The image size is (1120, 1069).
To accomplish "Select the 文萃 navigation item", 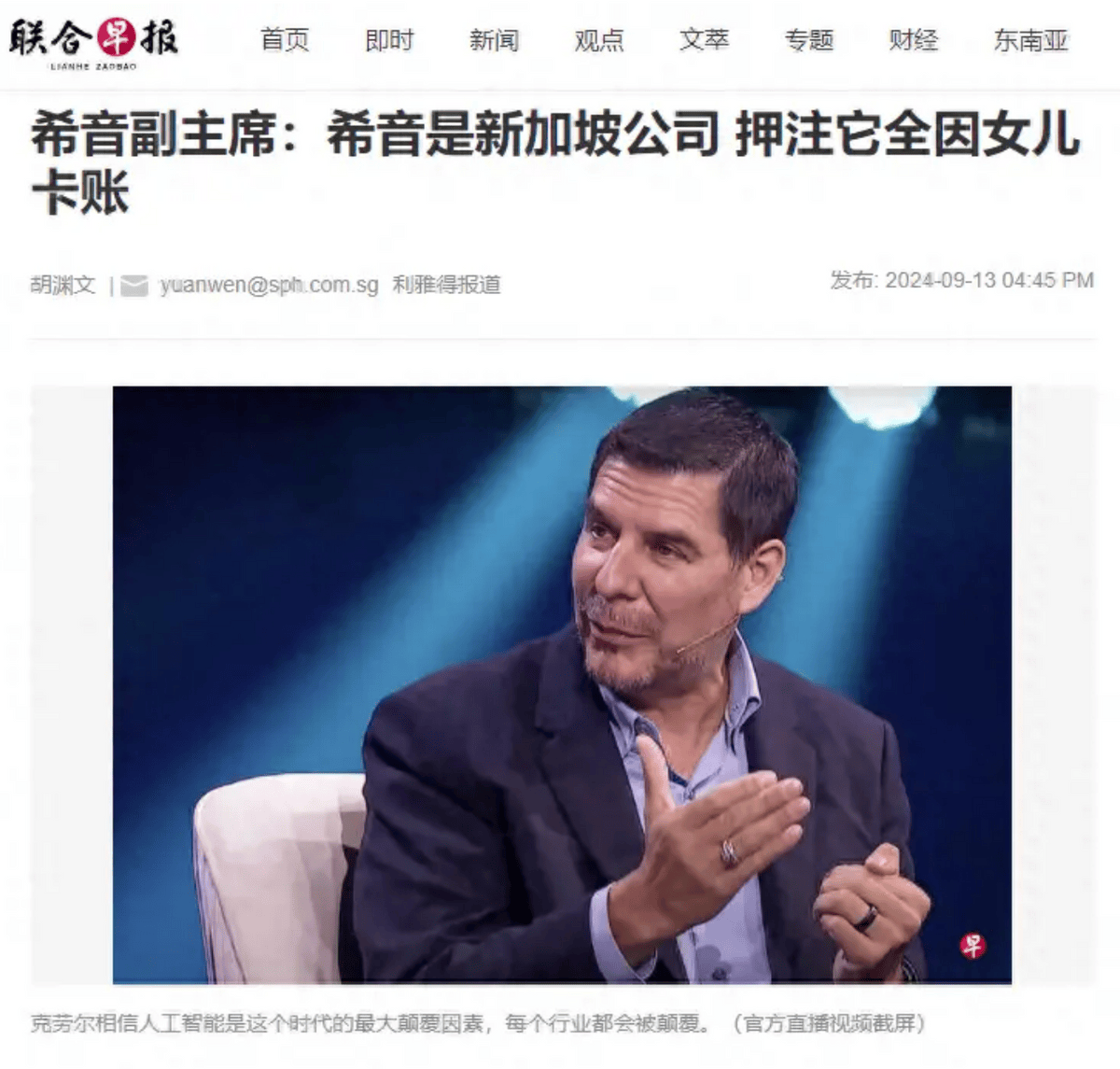I will coord(704,40).
